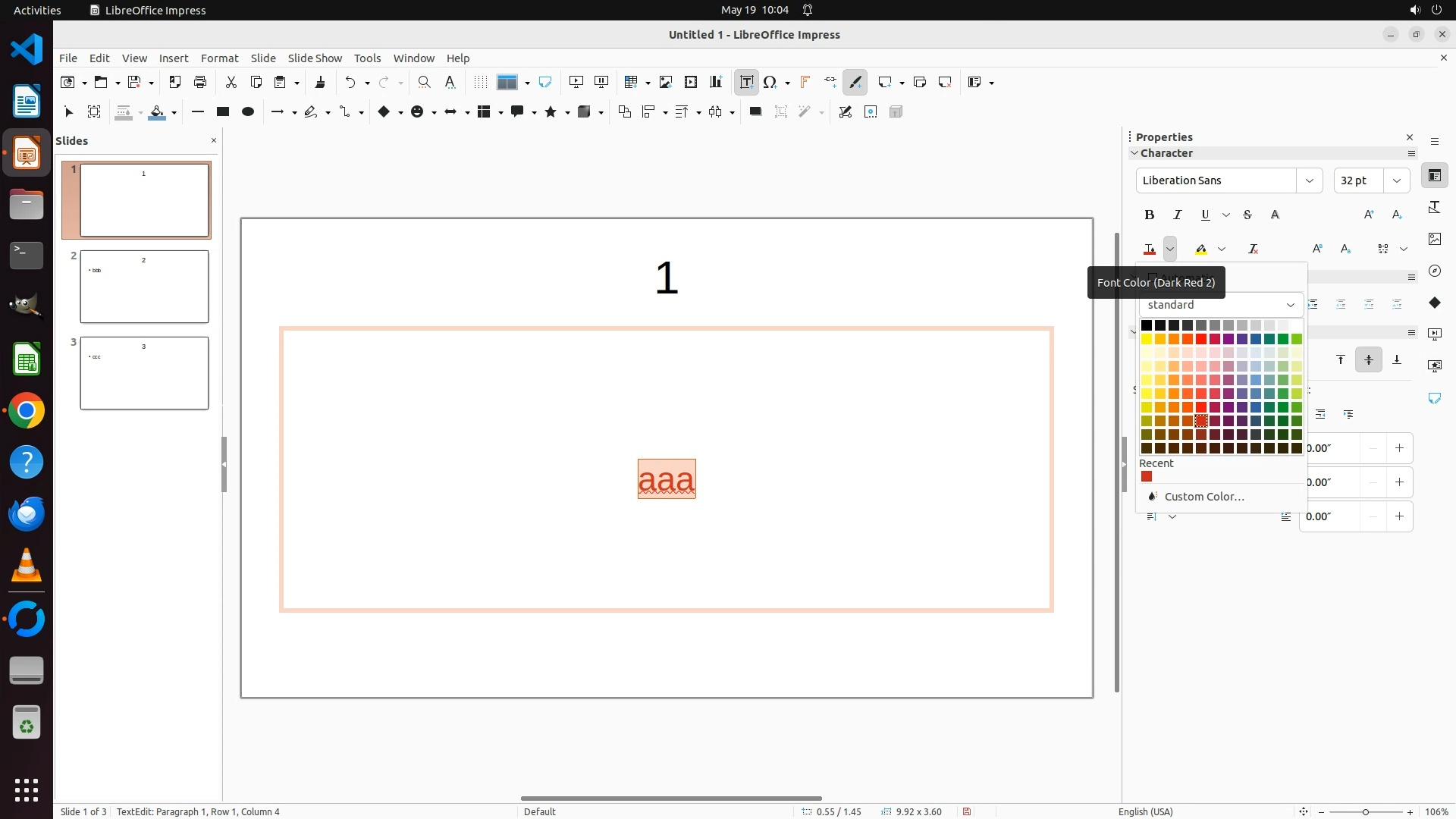Open Sidebar Gallery deck icon
The height and width of the screenshot is (819, 1456).
[1434, 239]
